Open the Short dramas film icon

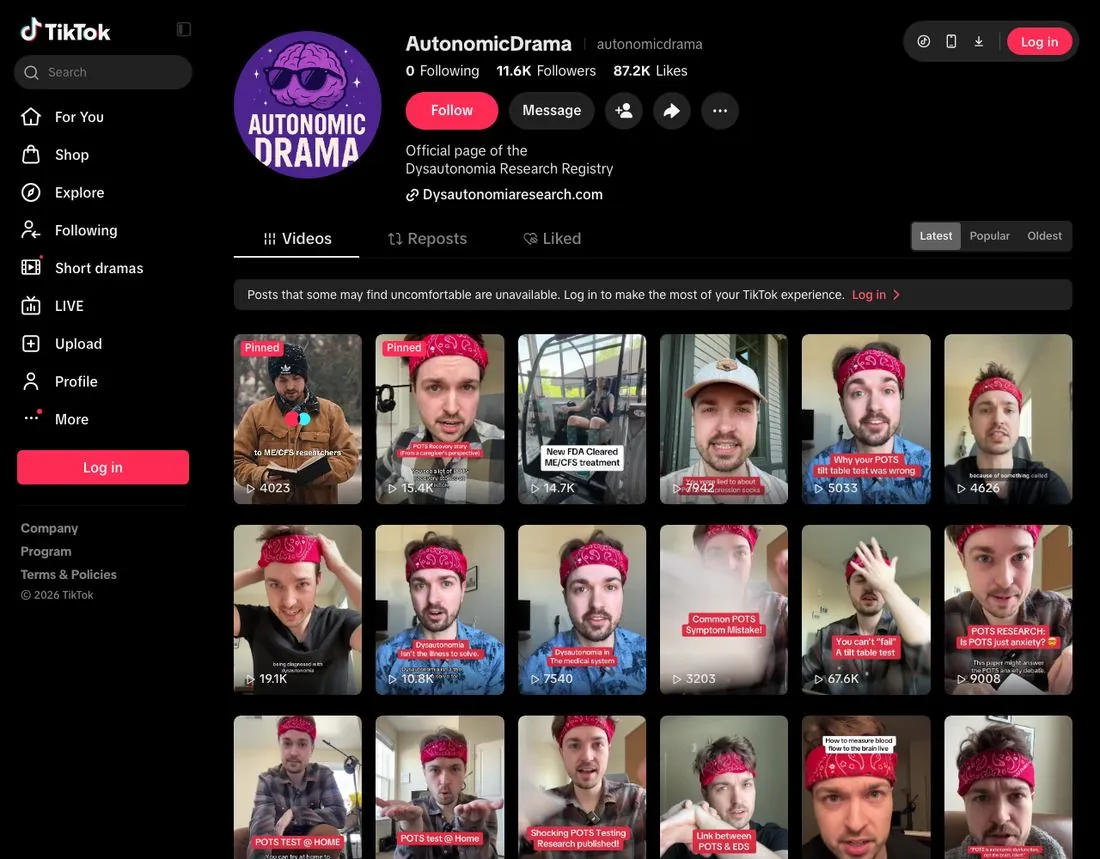pyautogui.click(x=31, y=267)
